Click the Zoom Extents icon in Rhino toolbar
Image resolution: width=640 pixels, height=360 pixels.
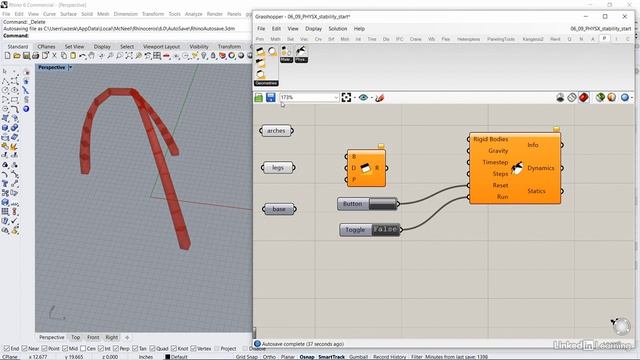pos(129,56)
